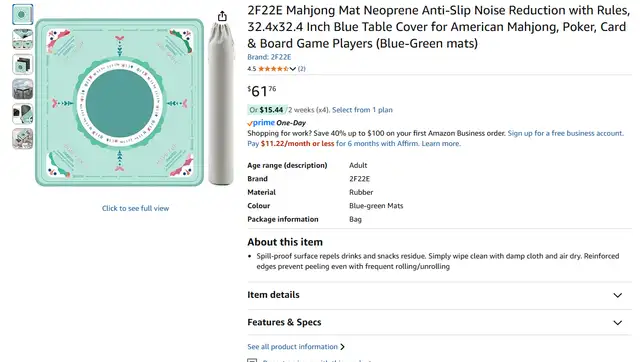Click Sign up for a free business account

pyautogui.click(x=565, y=133)
